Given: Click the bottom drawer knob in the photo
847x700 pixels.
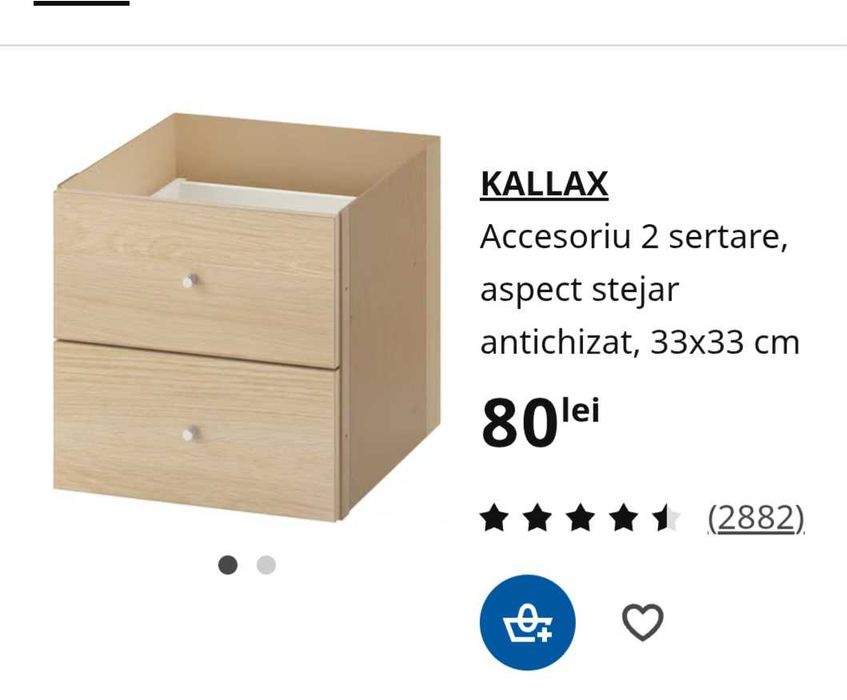Looking at the screenshot, I should click(190, 433).
